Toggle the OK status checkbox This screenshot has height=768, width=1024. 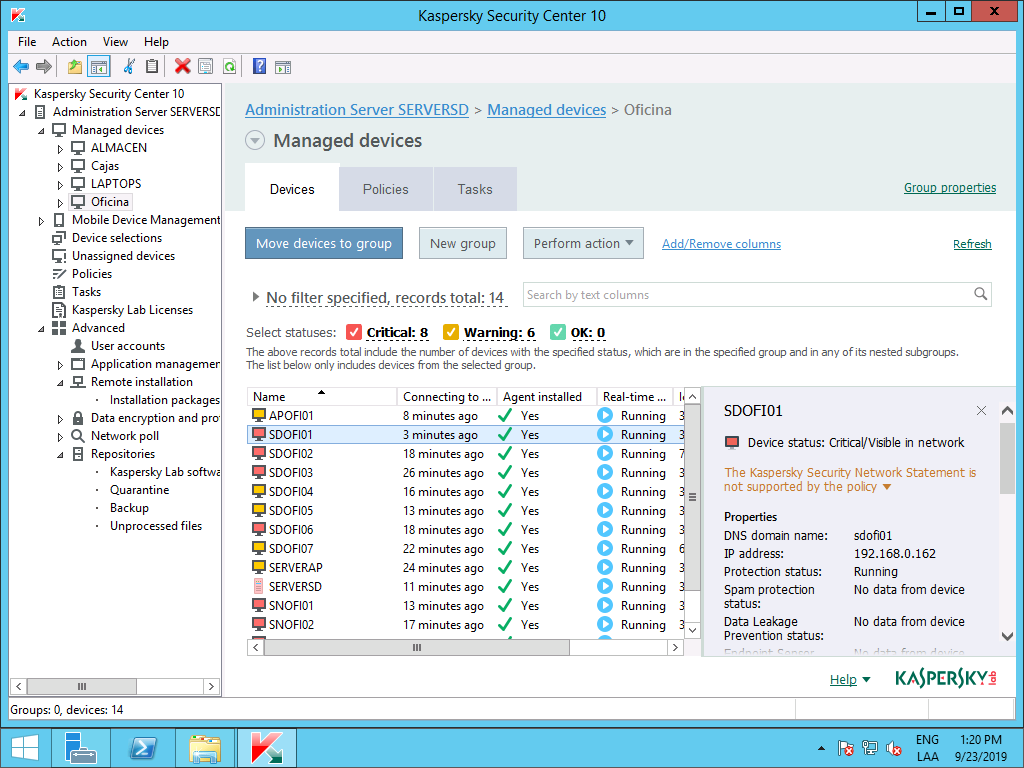(x=557, y=333)
